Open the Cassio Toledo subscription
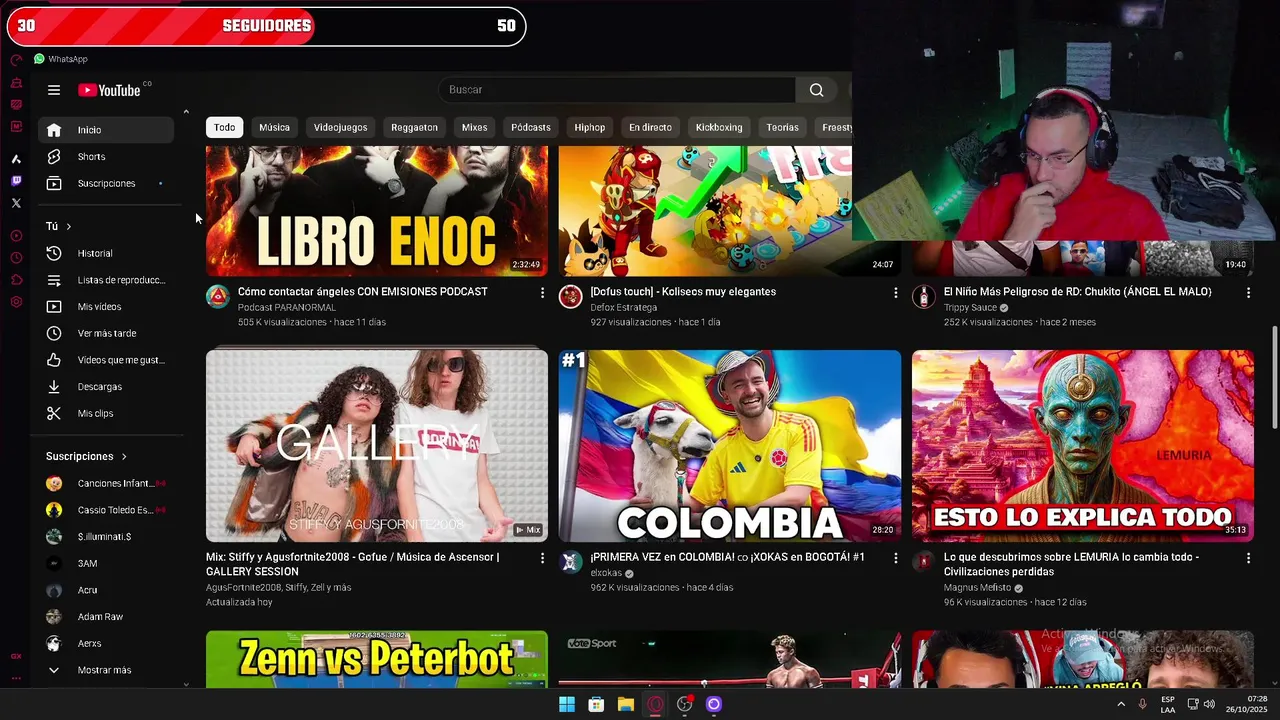 [106, 510]
